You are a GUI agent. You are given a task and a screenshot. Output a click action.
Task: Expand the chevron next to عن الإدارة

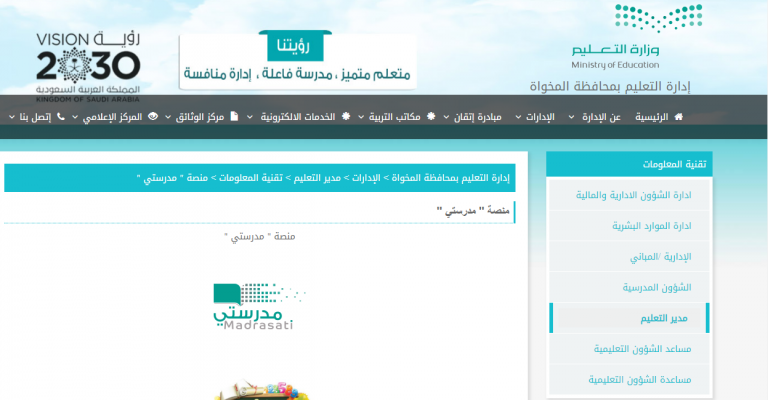tap(572, 118)
